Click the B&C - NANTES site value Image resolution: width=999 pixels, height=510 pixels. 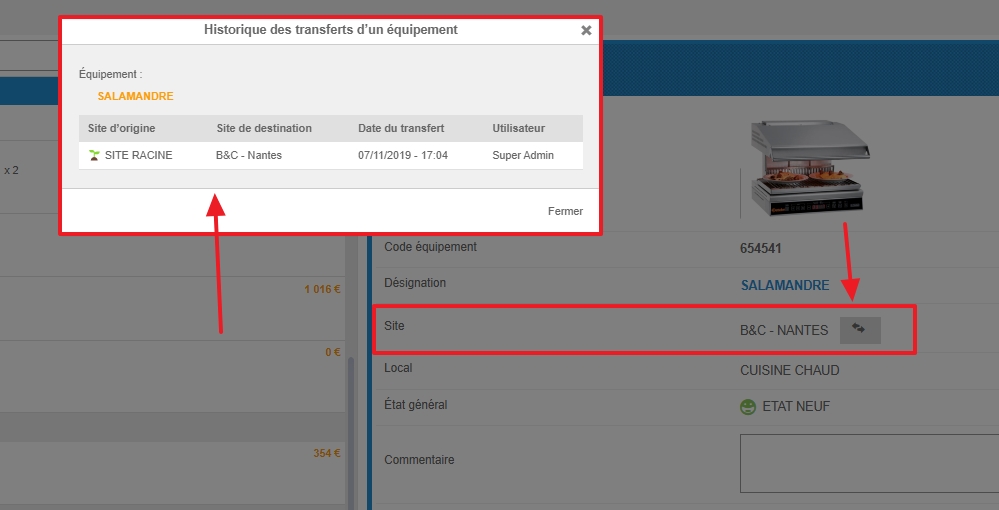pyautogui.click(x=784, y=330)
